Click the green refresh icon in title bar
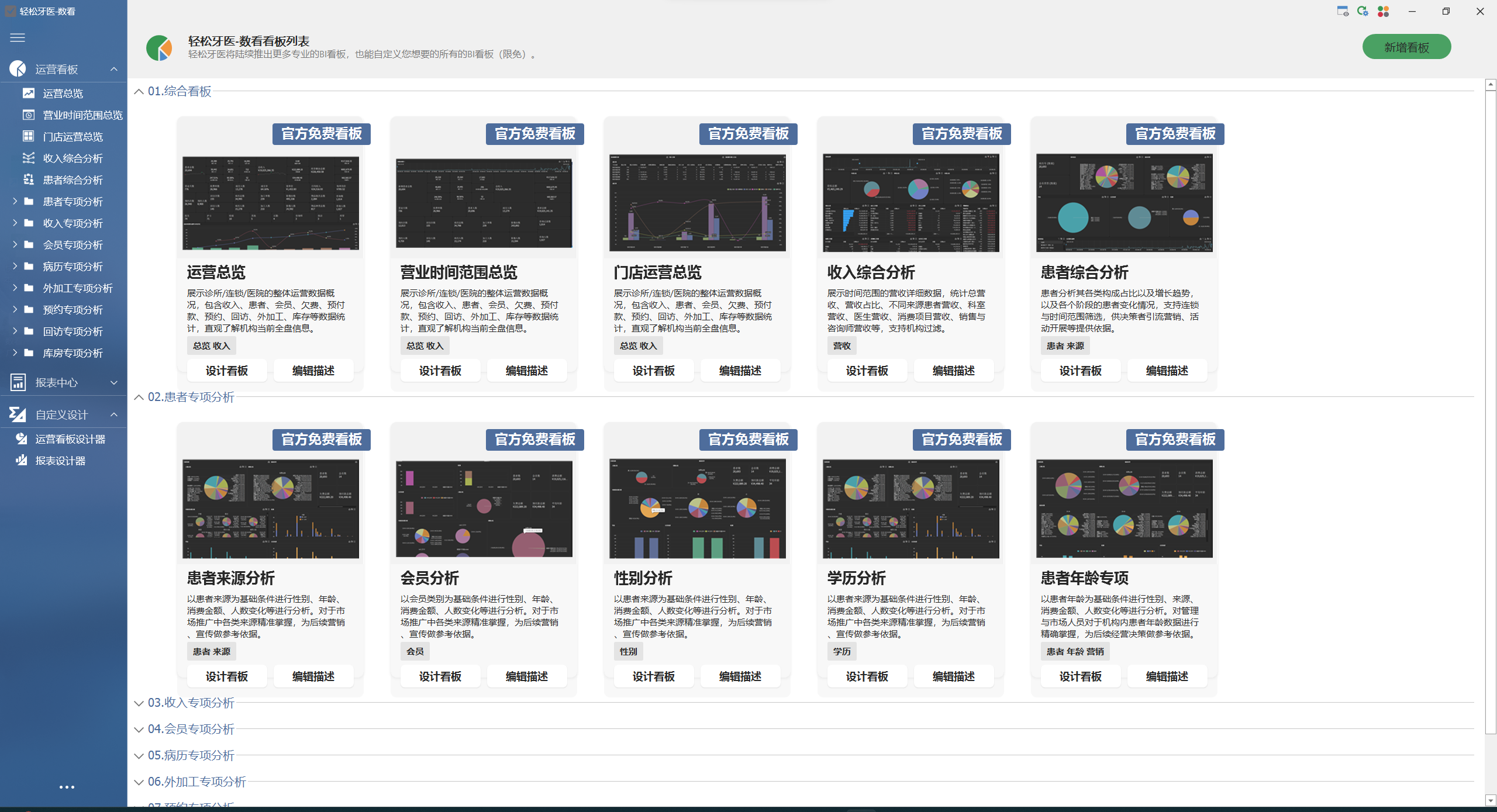The image size is (1497, 812). 1363,11
